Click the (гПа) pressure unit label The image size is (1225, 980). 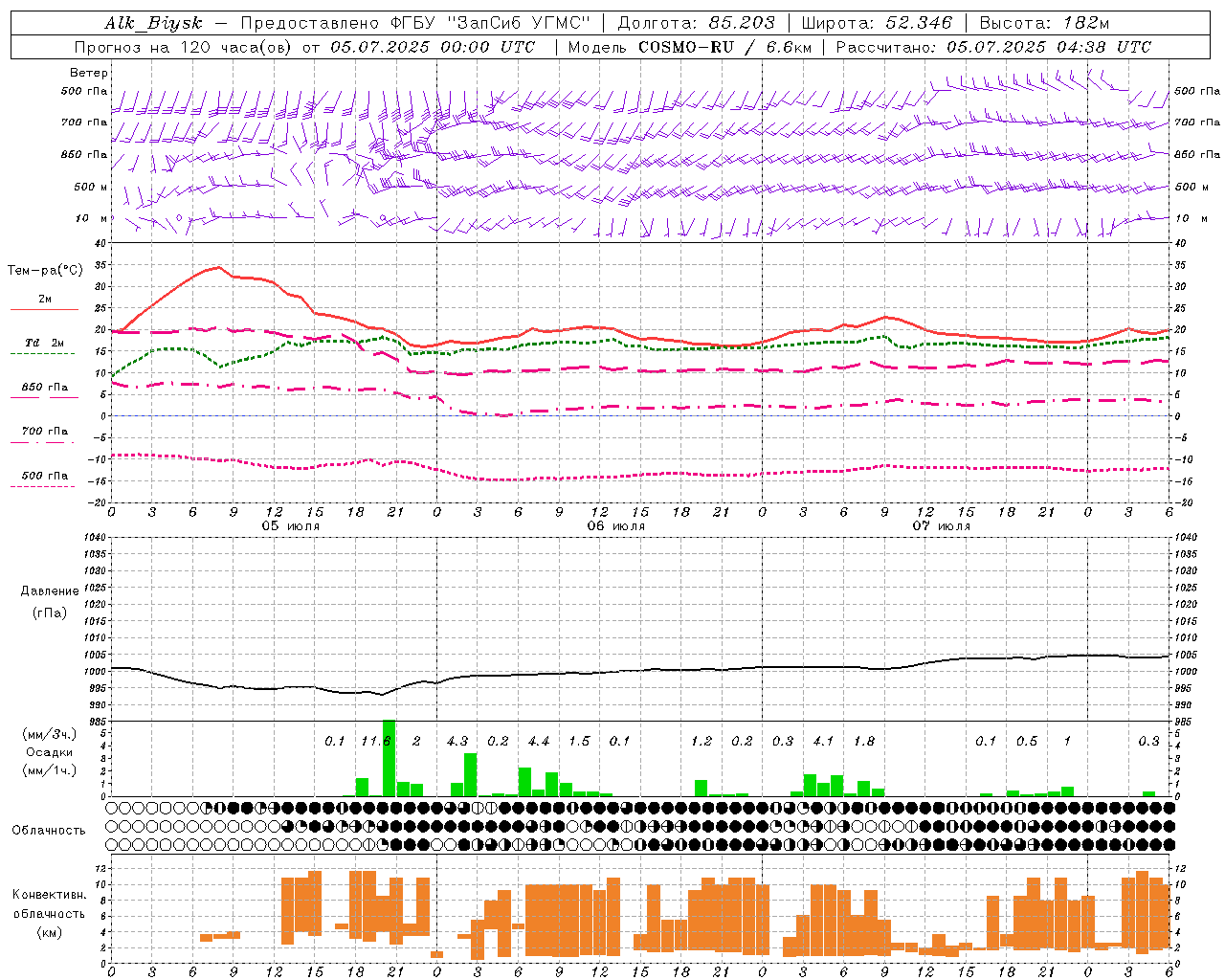tap(50, 612)
